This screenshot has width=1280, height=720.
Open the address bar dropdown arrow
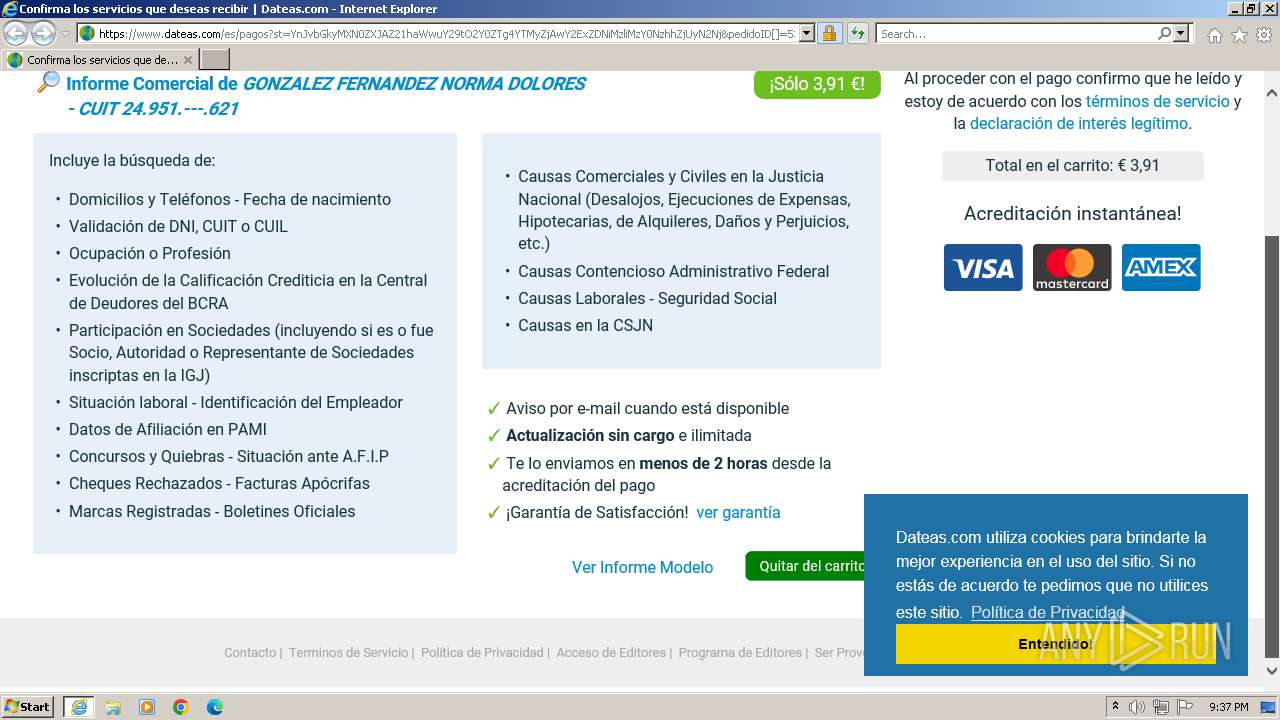pyautogui.click(x=806, y=33)
